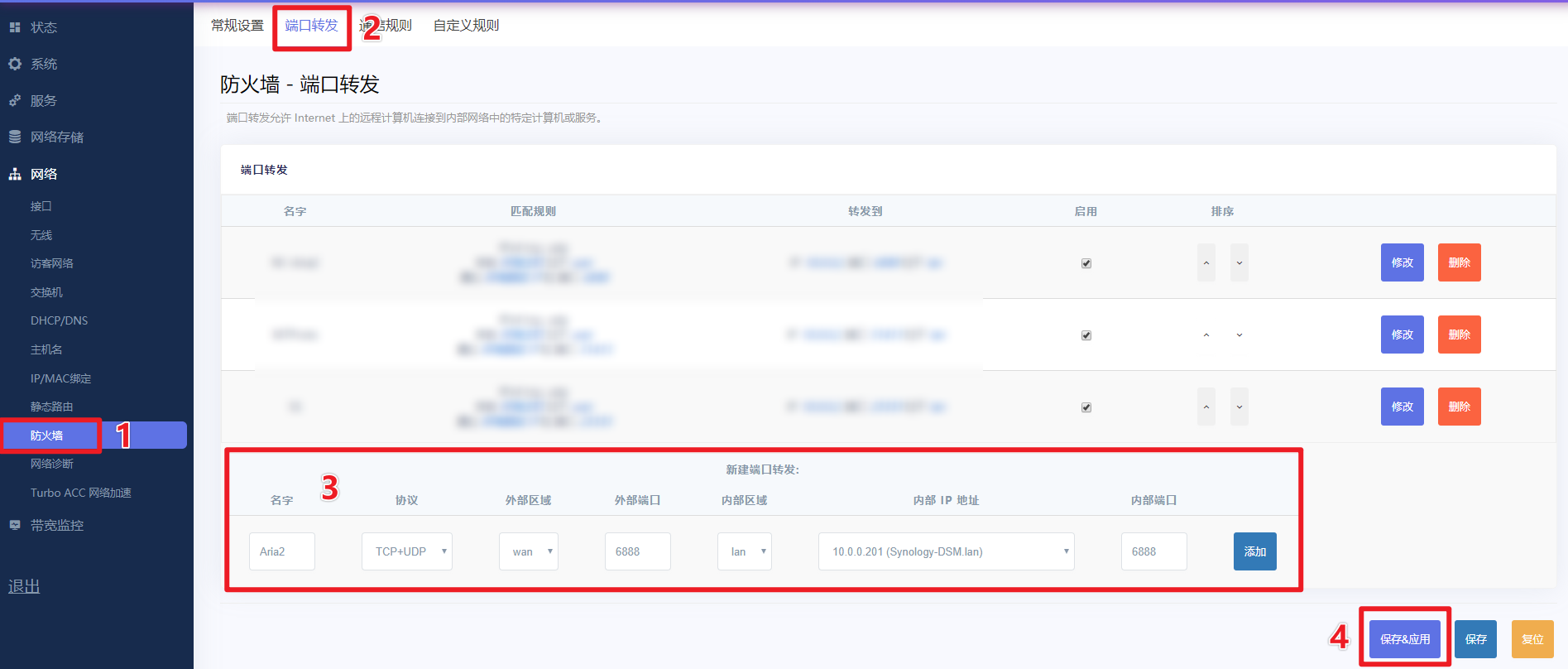Image resolution: width=1568 pixels, height=669 pixels.
Task: Move the first rule up with the arrow
Action: pos(1206,262)
